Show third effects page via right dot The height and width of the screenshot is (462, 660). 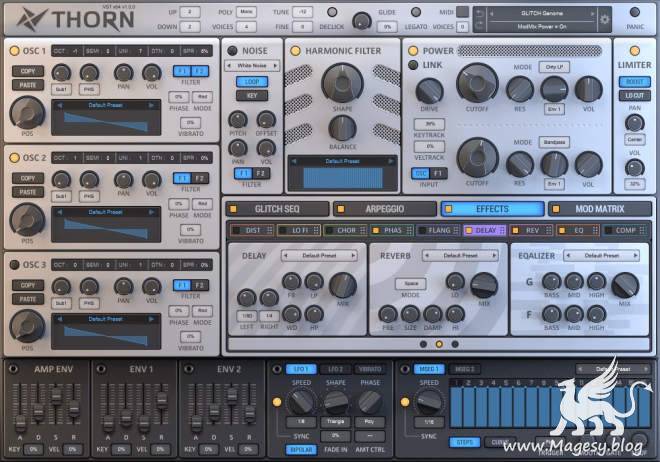(x=455, y=344)
